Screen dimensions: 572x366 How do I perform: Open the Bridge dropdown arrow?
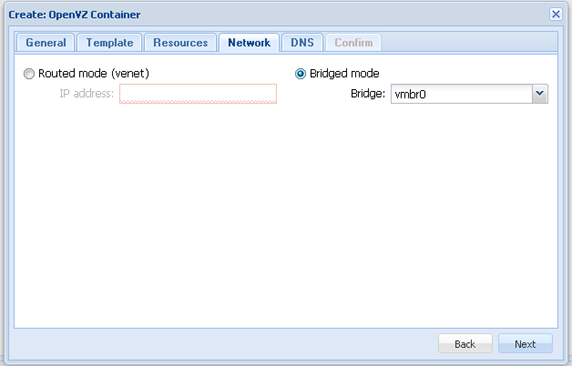tap(540, 94)
